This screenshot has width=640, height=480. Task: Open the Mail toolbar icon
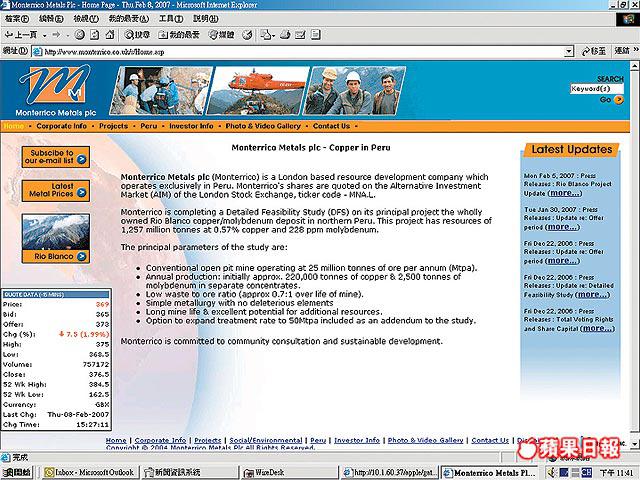tap(267, 35)
